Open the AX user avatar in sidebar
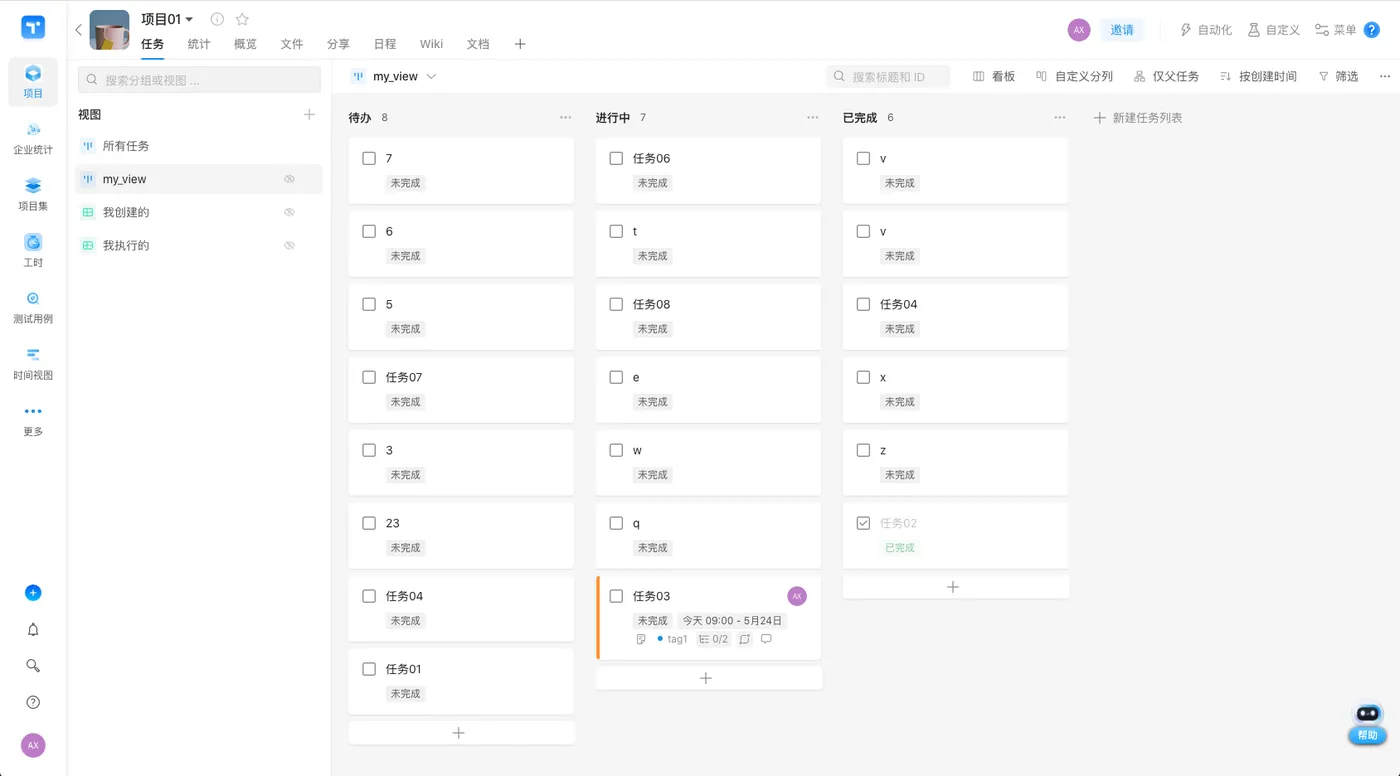 click(33, 745)
